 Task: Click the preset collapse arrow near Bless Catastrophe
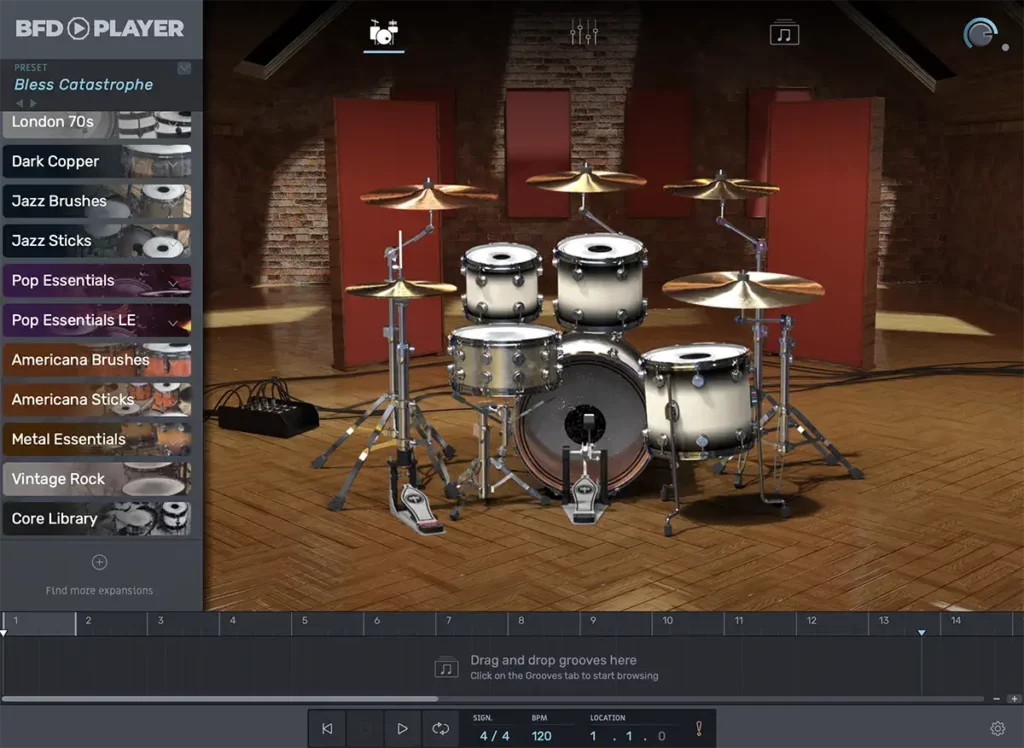pyautogui.click(x=182, y=67)
